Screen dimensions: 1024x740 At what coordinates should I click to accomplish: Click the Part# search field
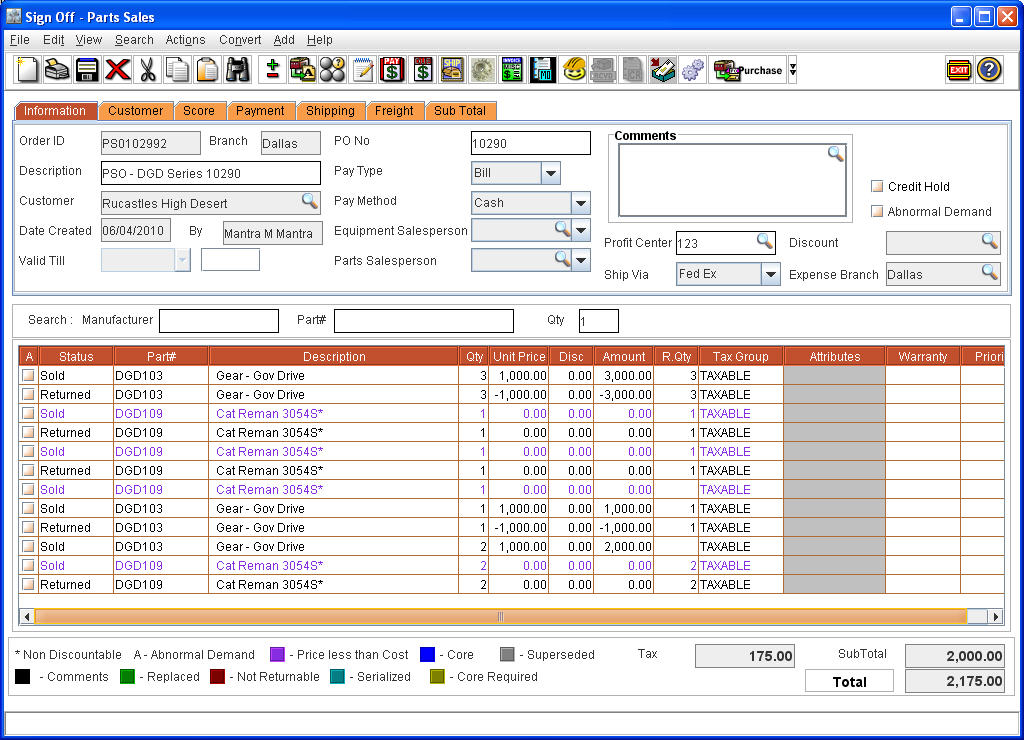click(x=423, y=321)
